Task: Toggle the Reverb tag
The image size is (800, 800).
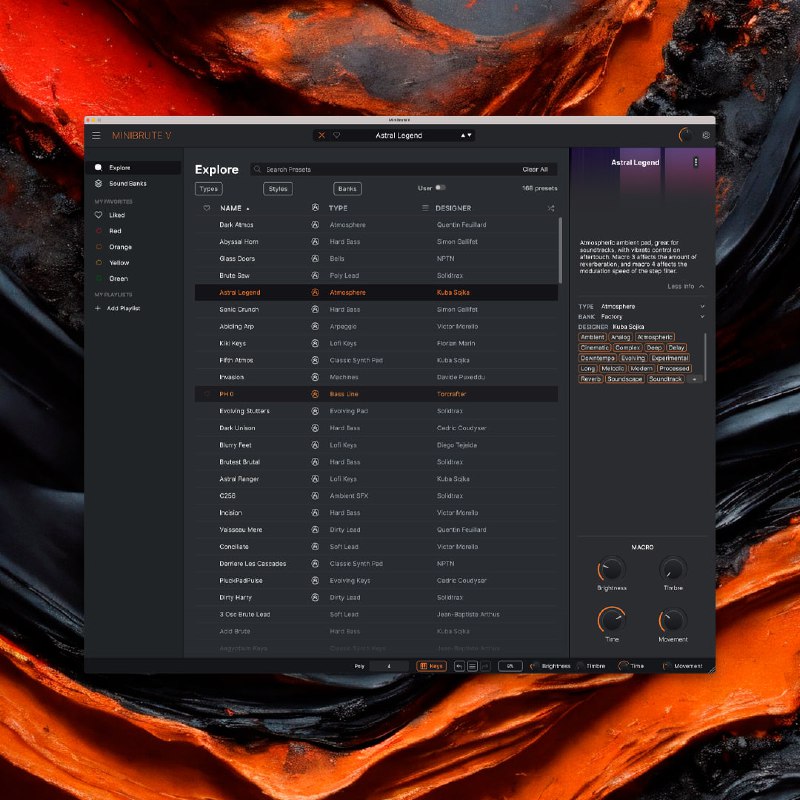Action: coord(590,379)
